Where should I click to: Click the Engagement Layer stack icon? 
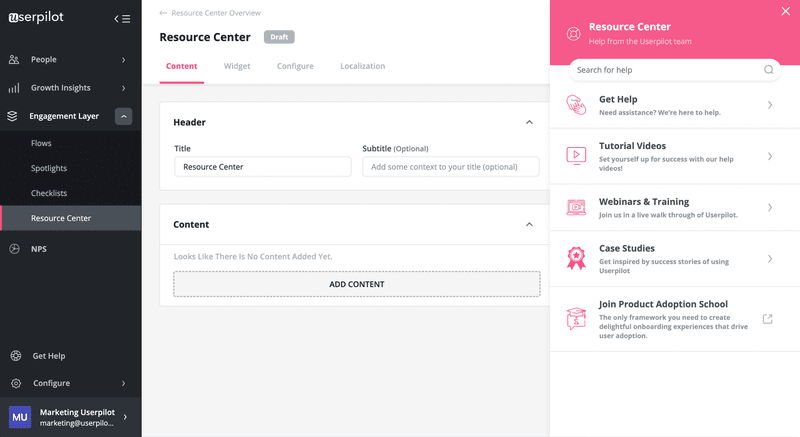(12, 116)
